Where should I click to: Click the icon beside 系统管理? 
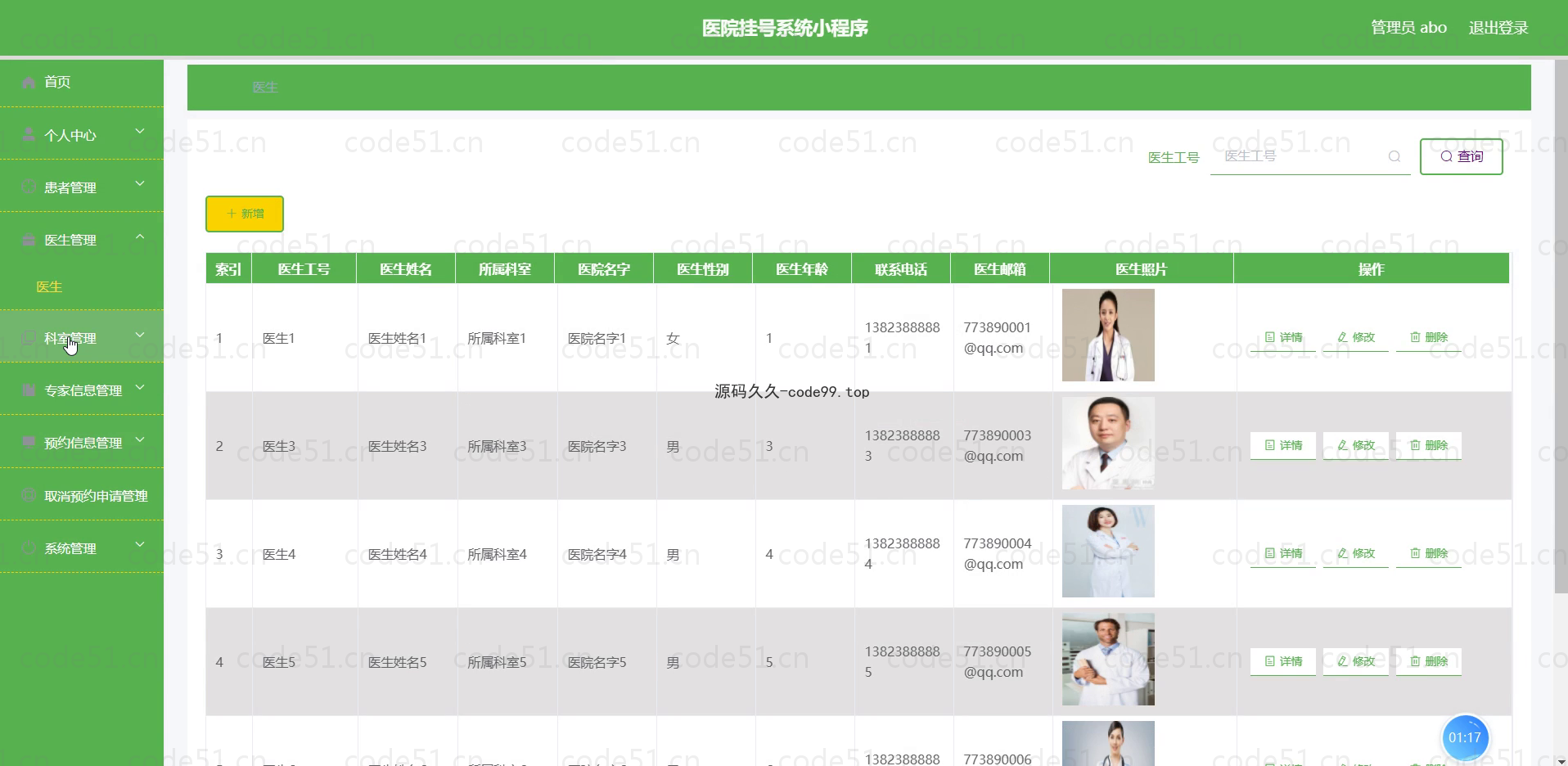(x=29, y=547)
